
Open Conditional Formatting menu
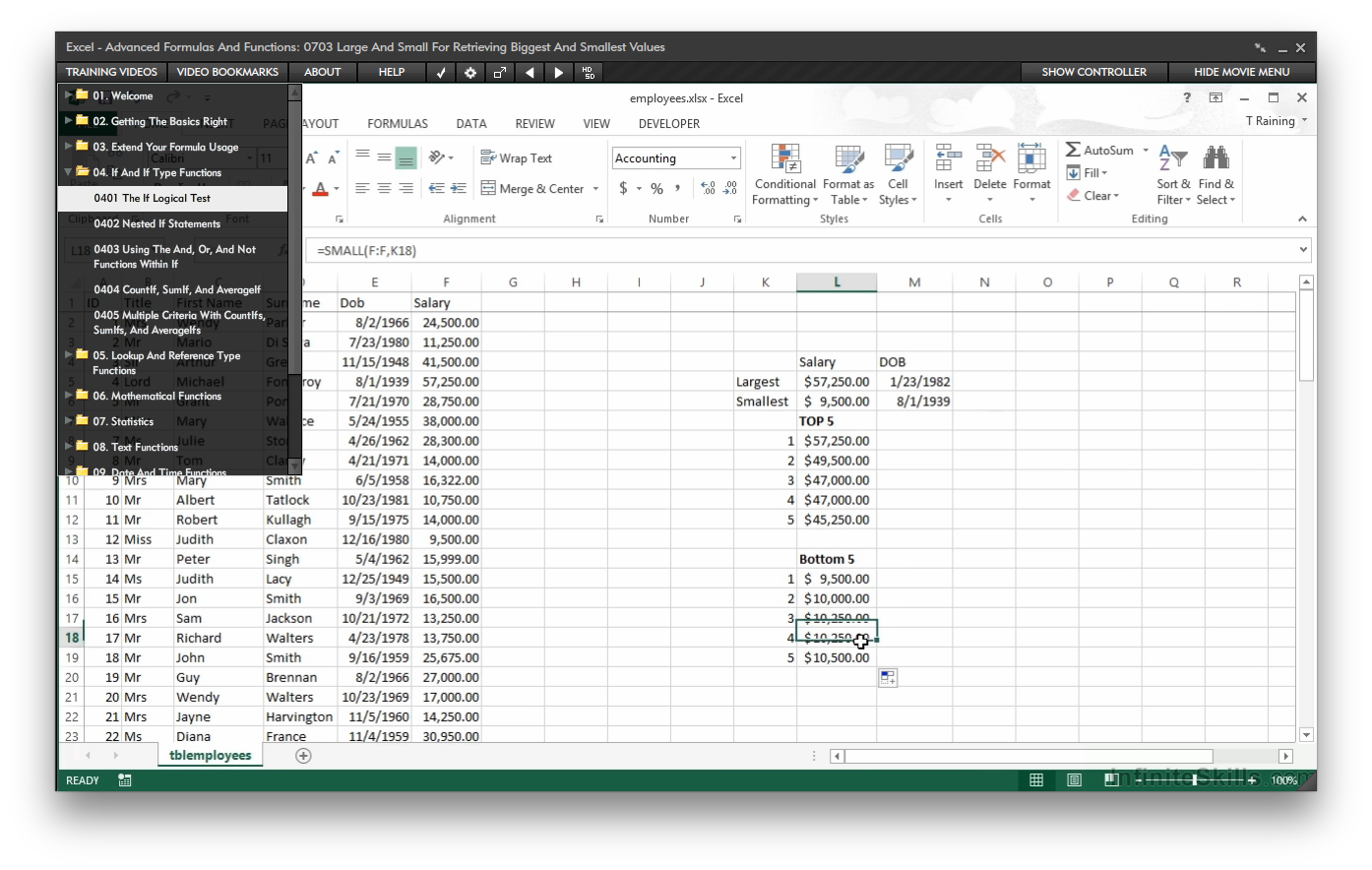point(784,174)
